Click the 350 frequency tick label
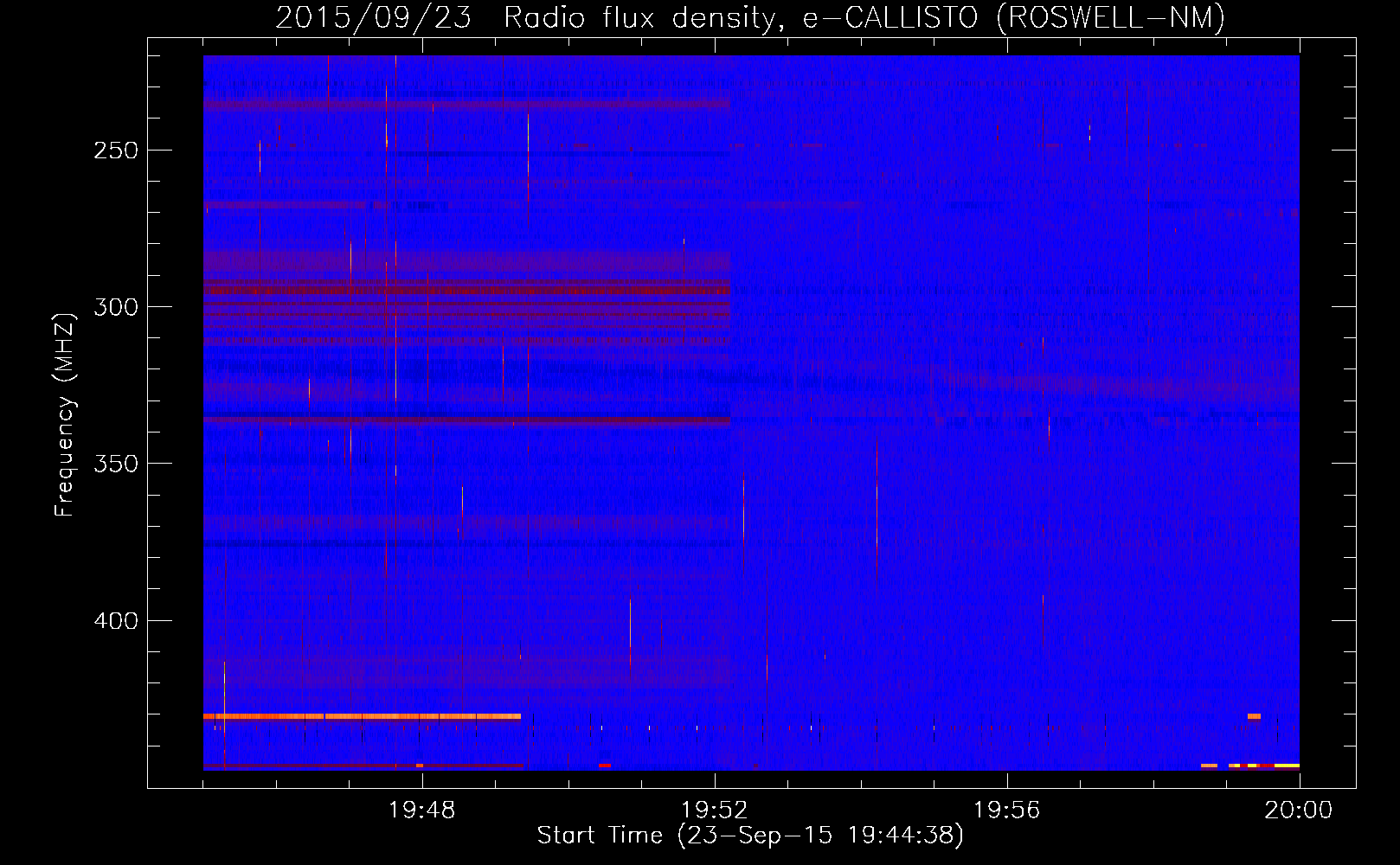 pos(116,464)
